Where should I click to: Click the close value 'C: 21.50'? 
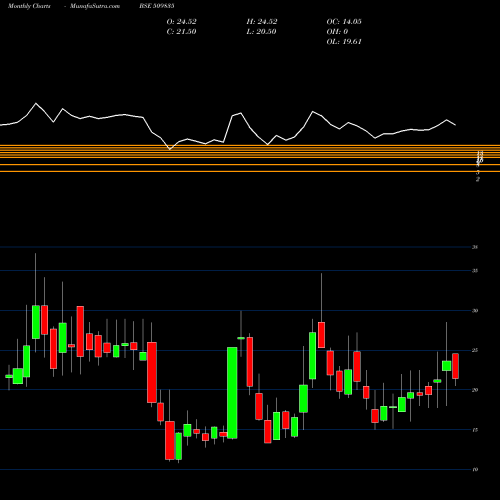pyautogui.click(x=182, y=32)
